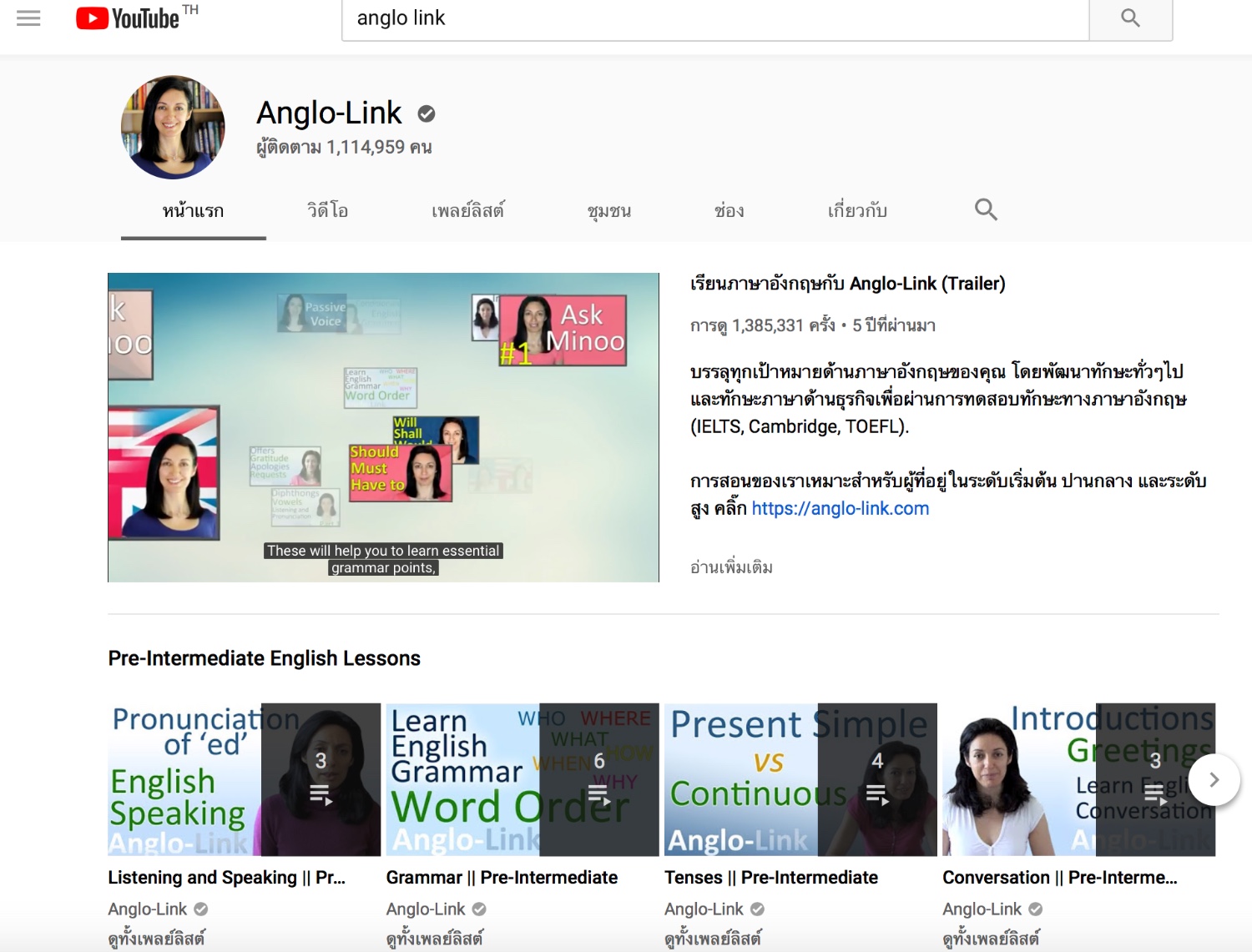The image size is (1252, 952).
Task: Play the channel trailer video
Action: click(383, 427)
